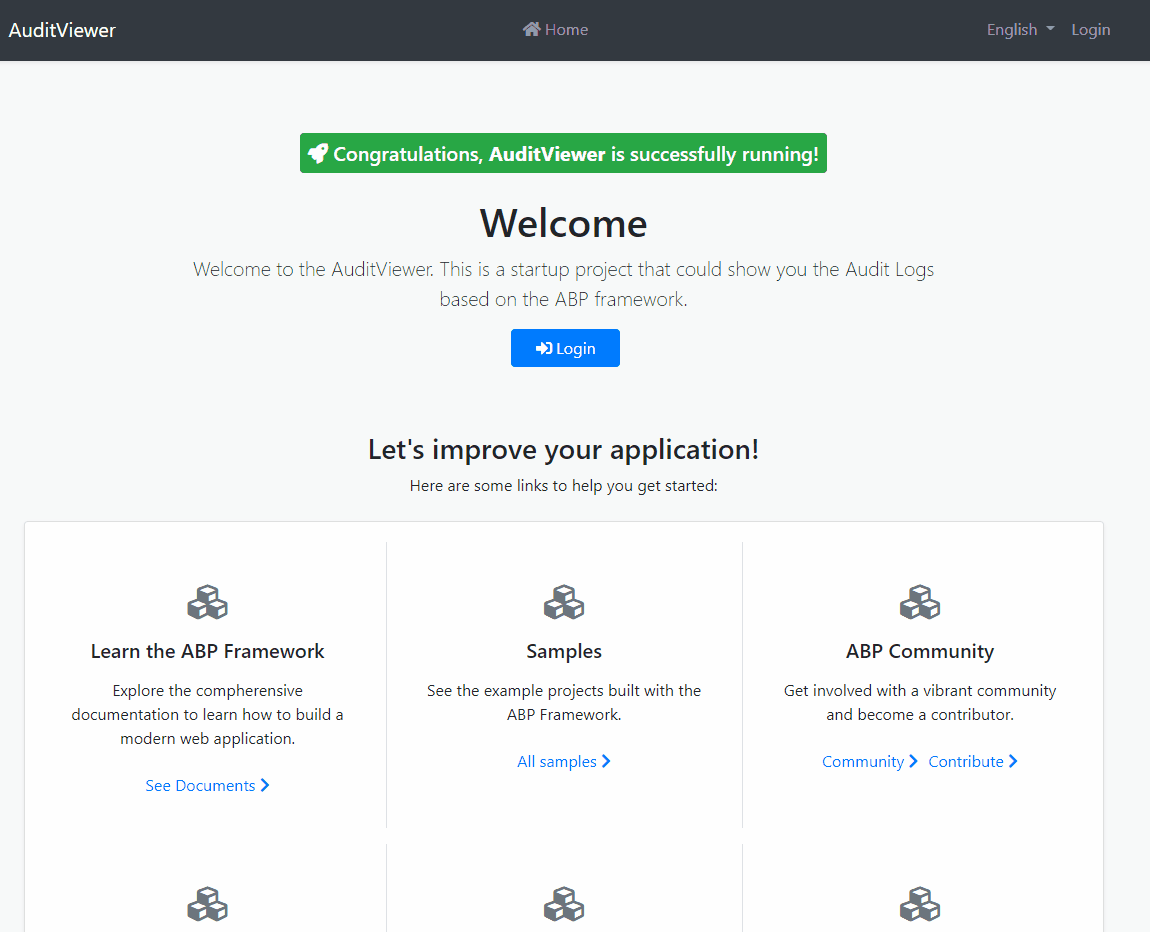This screenshot has width=1150, height=932.
Task: Open the Home navigation item
Action: (555, 29)
